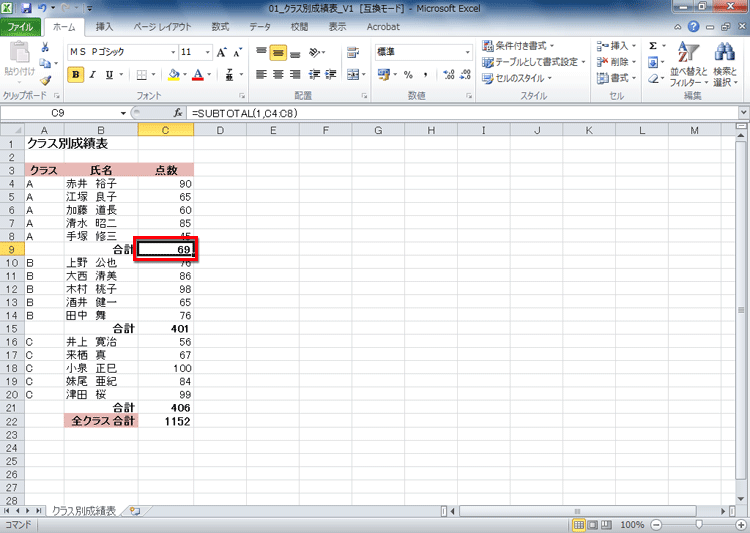Click the Borders icon
750x533 pixels.
coord(142,75)
